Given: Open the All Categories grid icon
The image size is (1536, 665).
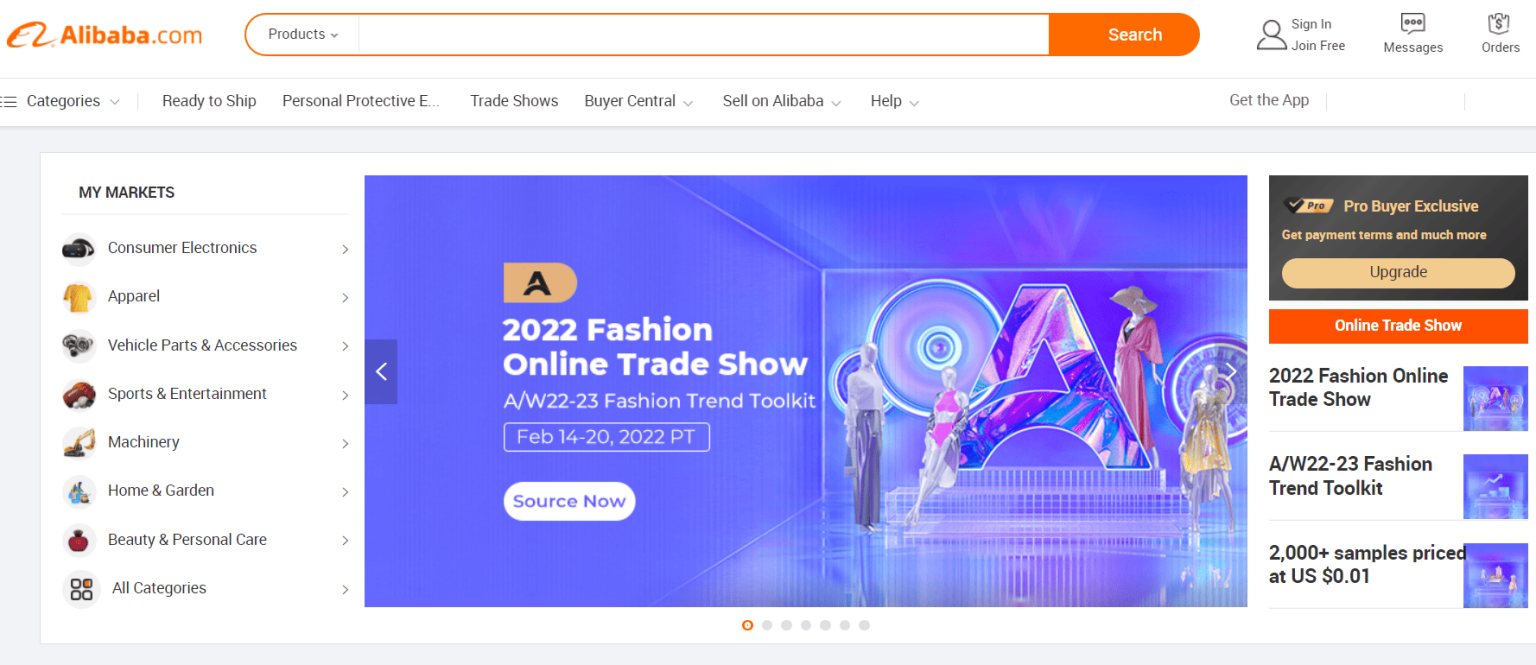Looking at the screenshot, I should click(81, 589).
